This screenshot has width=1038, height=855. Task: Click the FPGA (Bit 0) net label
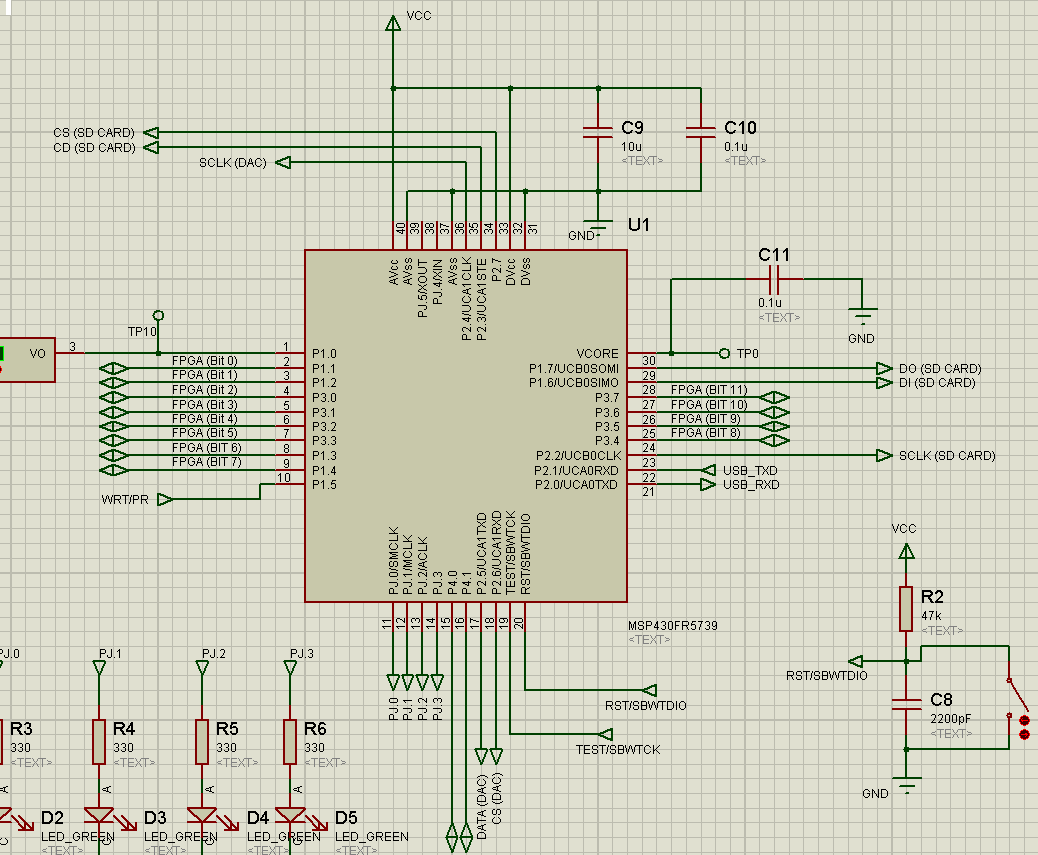pyautogui.click(x=204, y=361)
